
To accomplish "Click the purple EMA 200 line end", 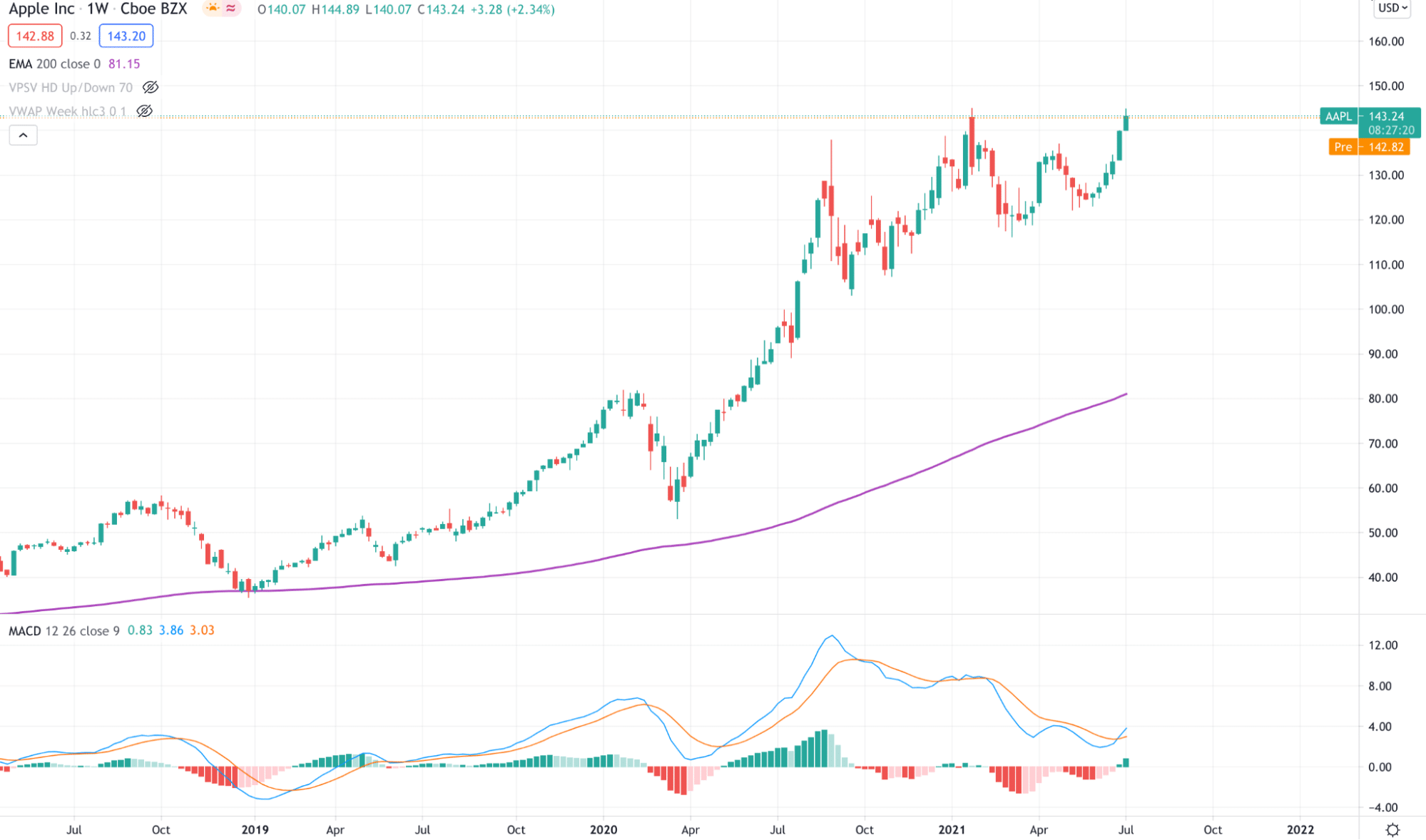I will point(1126,394).
